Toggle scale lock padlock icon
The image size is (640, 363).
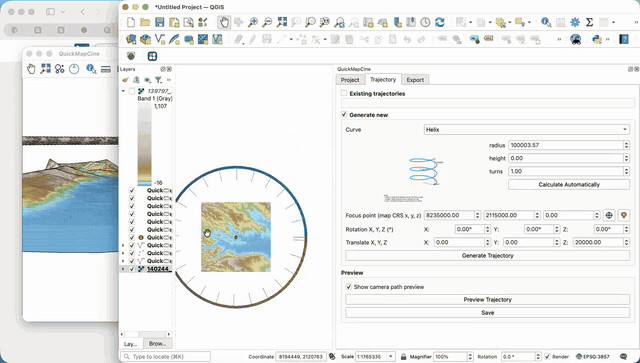(x=403, y=356)
